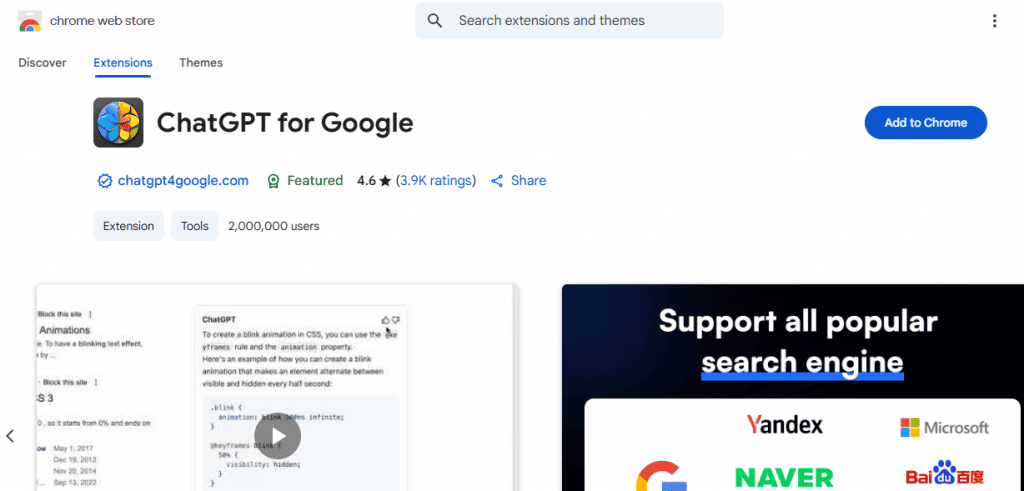Click the Chrome Web Store rainbow logo
This screenshot has width=1024, height=491.
click(30, 22)
